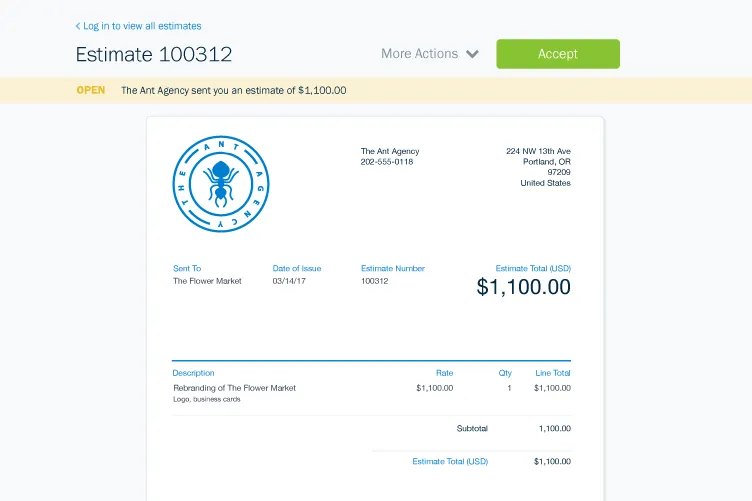Click the Qty column header
The image size is (752, 501).
click(505, 373)
